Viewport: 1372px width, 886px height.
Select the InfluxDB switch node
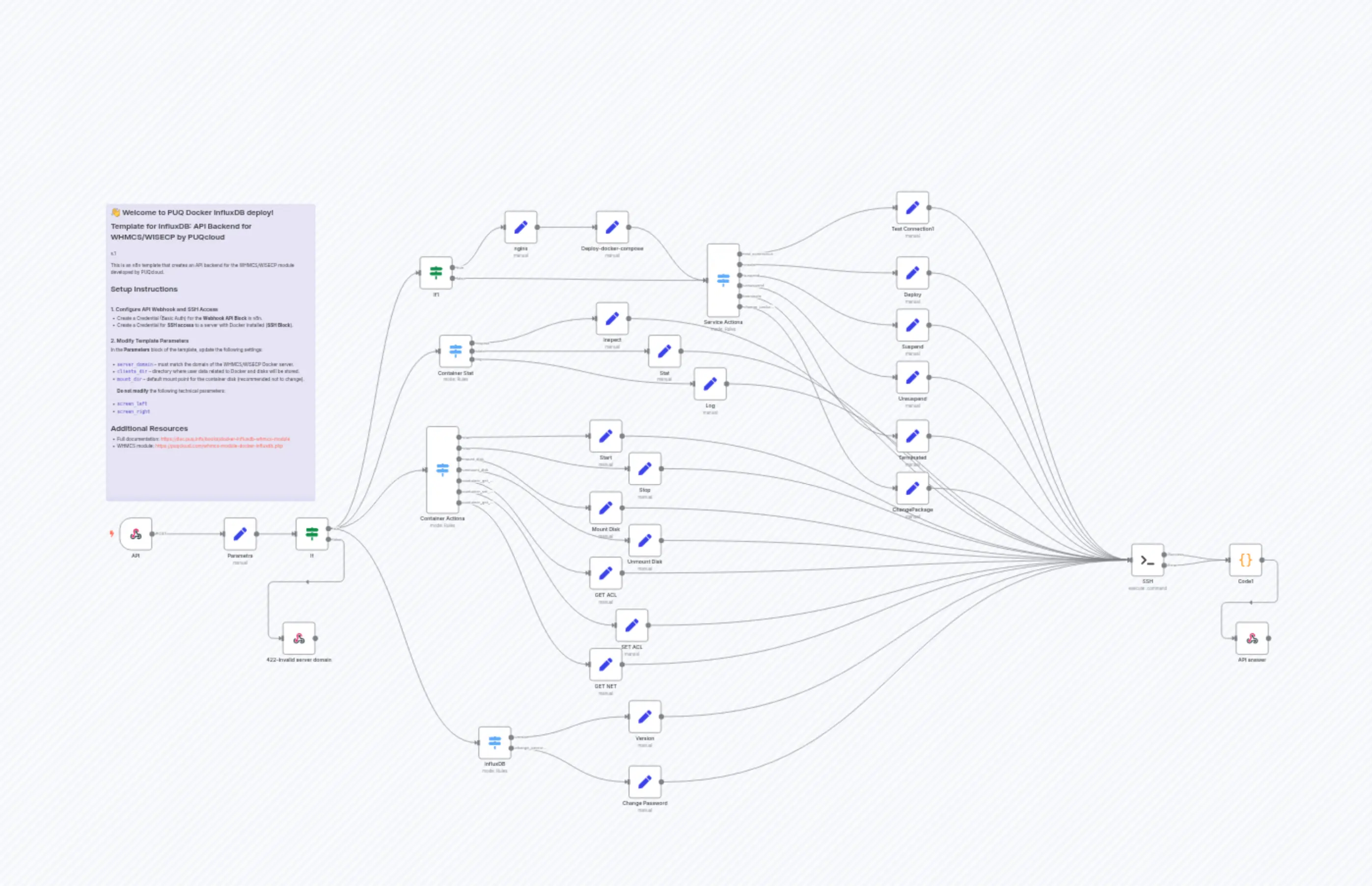point(494,742)
